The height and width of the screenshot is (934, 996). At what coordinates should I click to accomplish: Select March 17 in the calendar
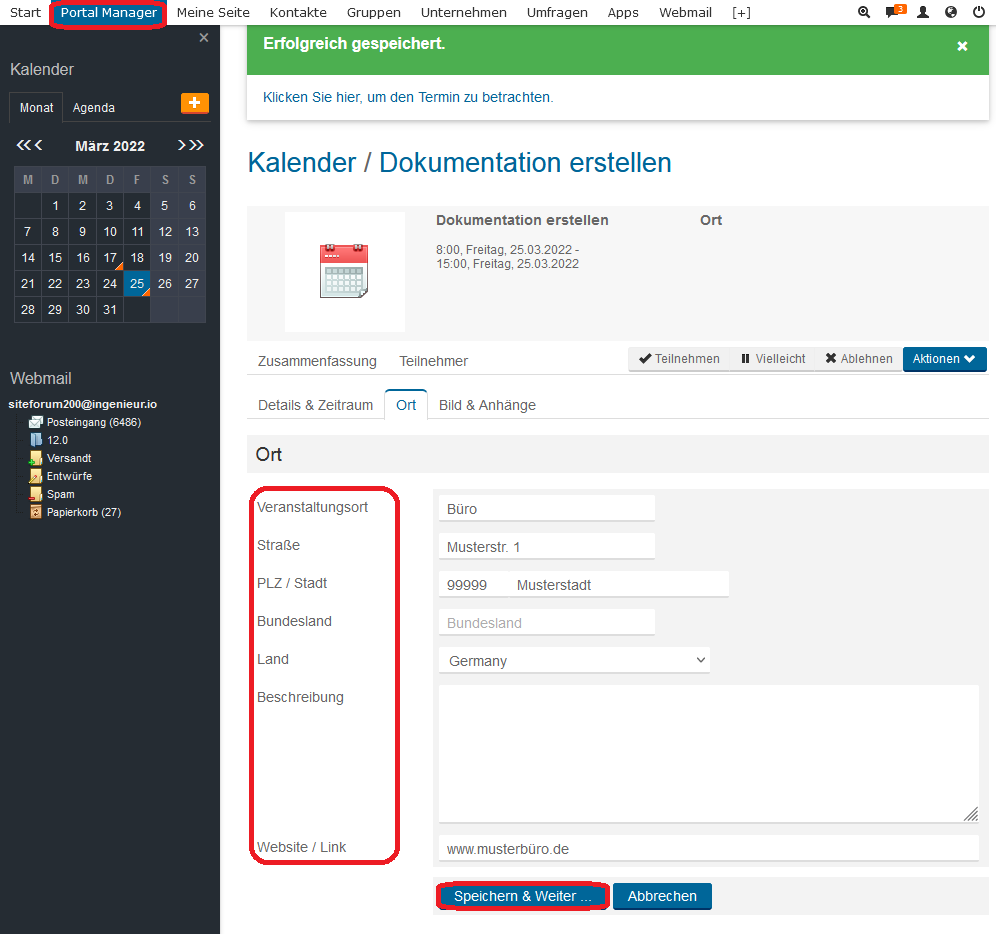pos(110,258)
